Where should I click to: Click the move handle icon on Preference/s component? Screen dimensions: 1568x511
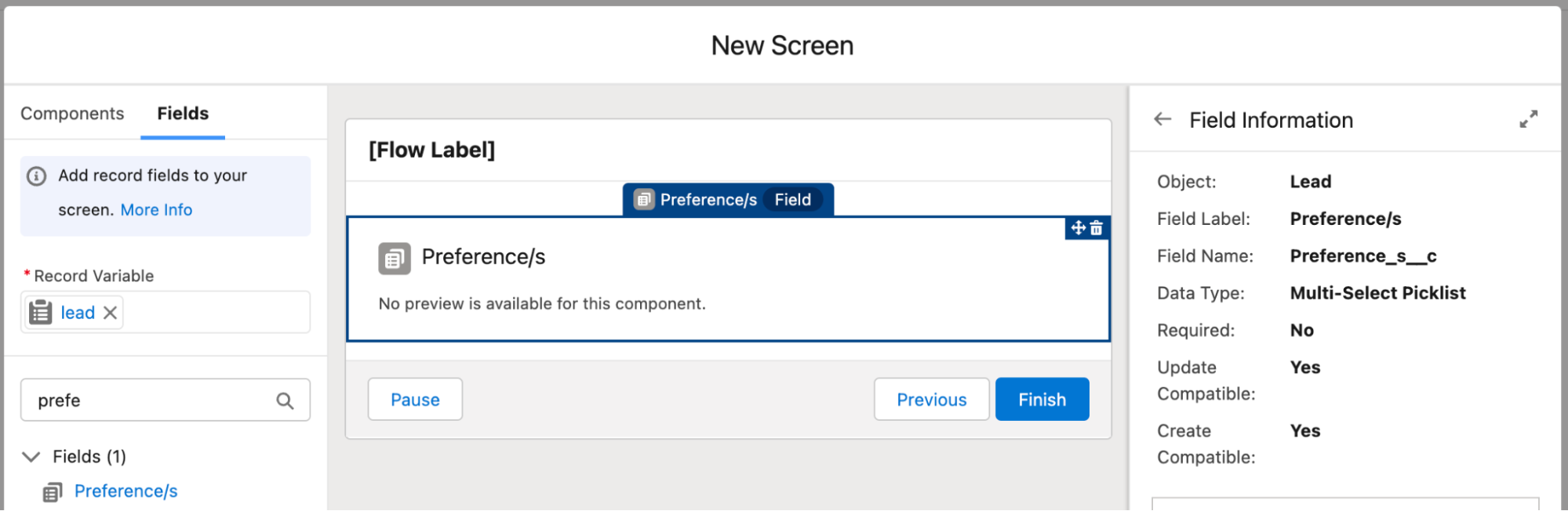click(1079, 228)
